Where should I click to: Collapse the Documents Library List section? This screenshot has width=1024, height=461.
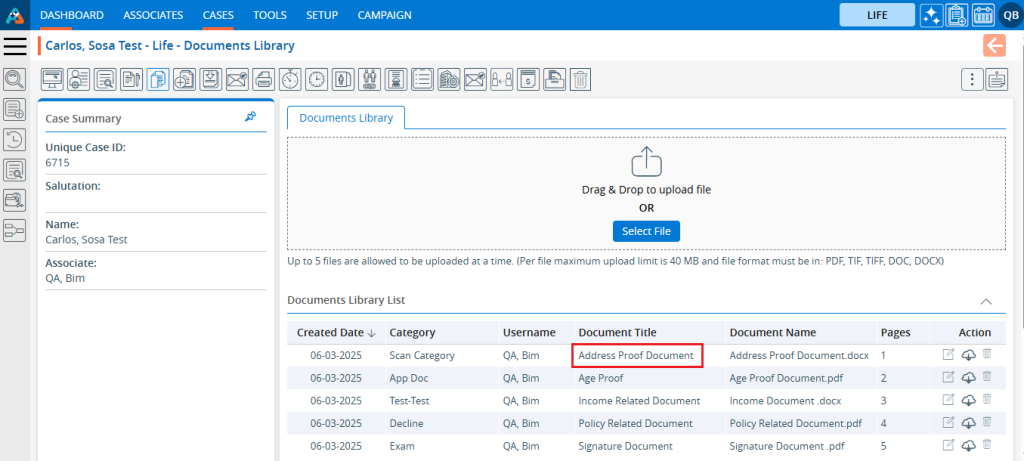986,300
